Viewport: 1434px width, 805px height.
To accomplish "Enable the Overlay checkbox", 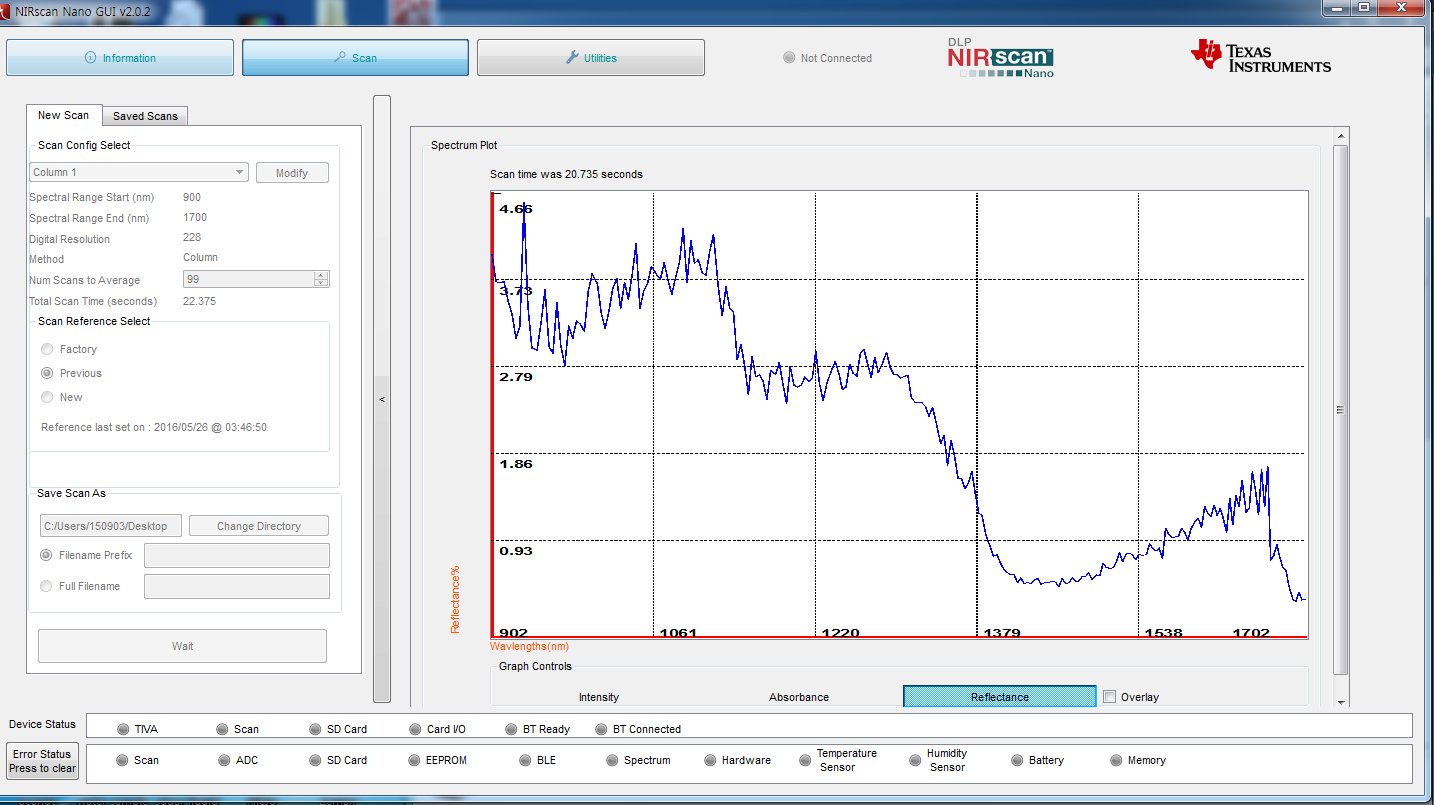I will (1109, 697).
